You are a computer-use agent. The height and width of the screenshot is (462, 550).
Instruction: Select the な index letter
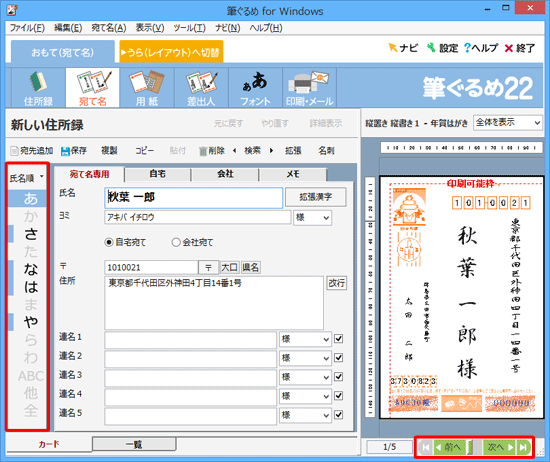[x=31, y=269]
